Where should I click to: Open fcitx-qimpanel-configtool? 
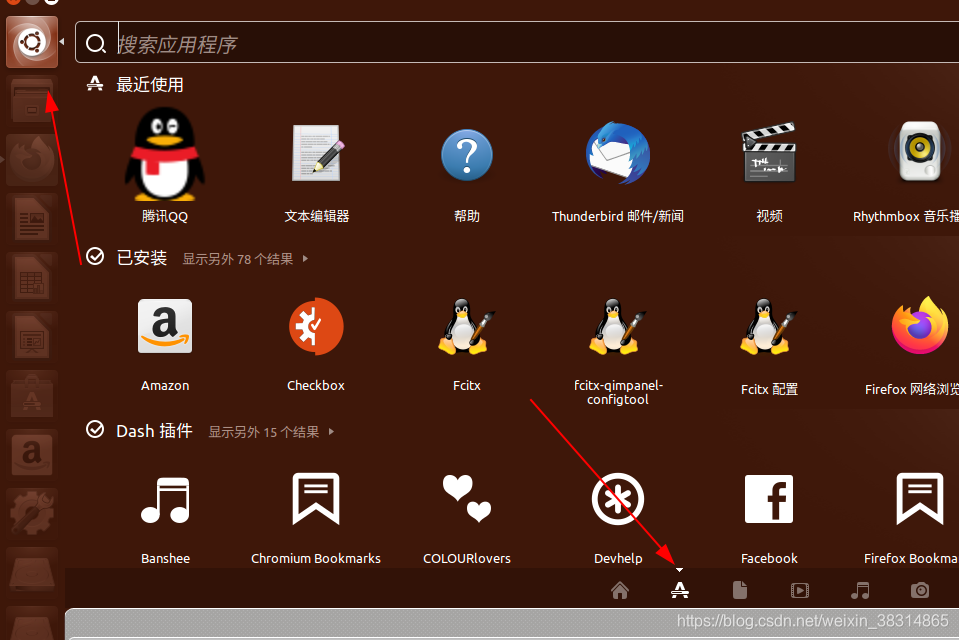(618, 327)
